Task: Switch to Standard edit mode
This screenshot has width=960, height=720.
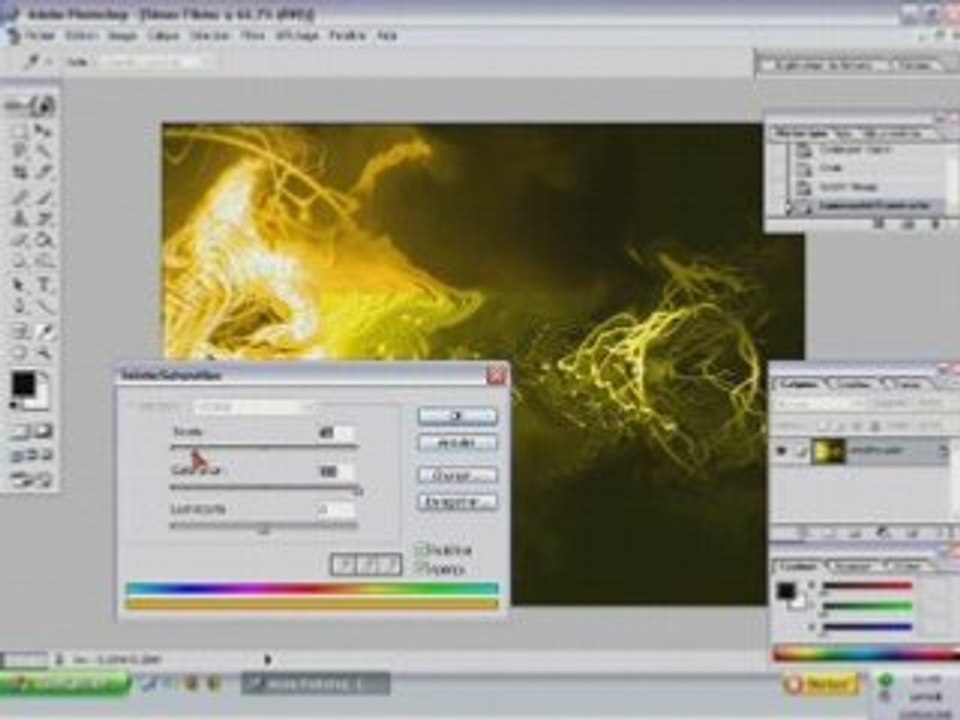Action: coord(19,432)
